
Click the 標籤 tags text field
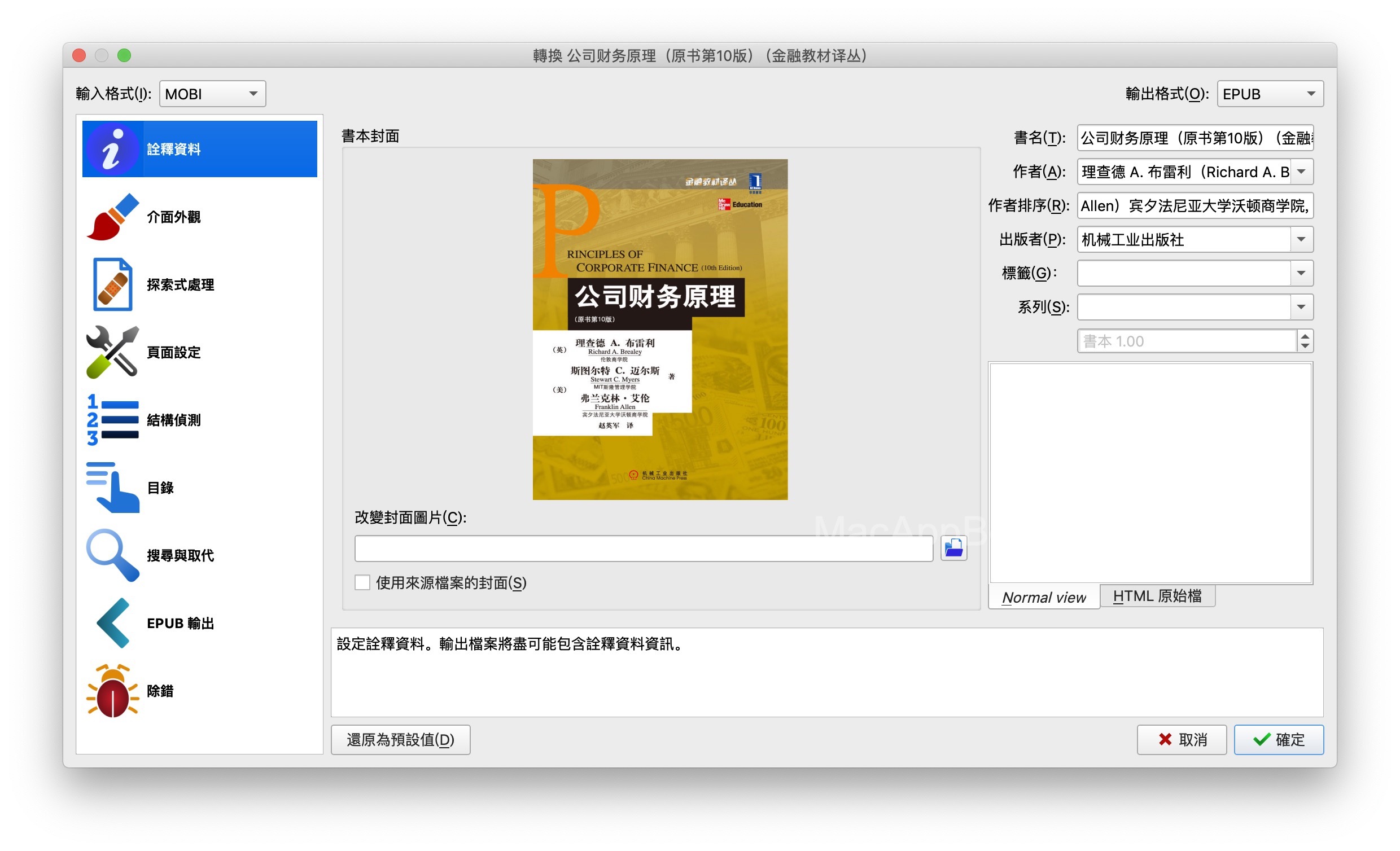pos(1184,273)
